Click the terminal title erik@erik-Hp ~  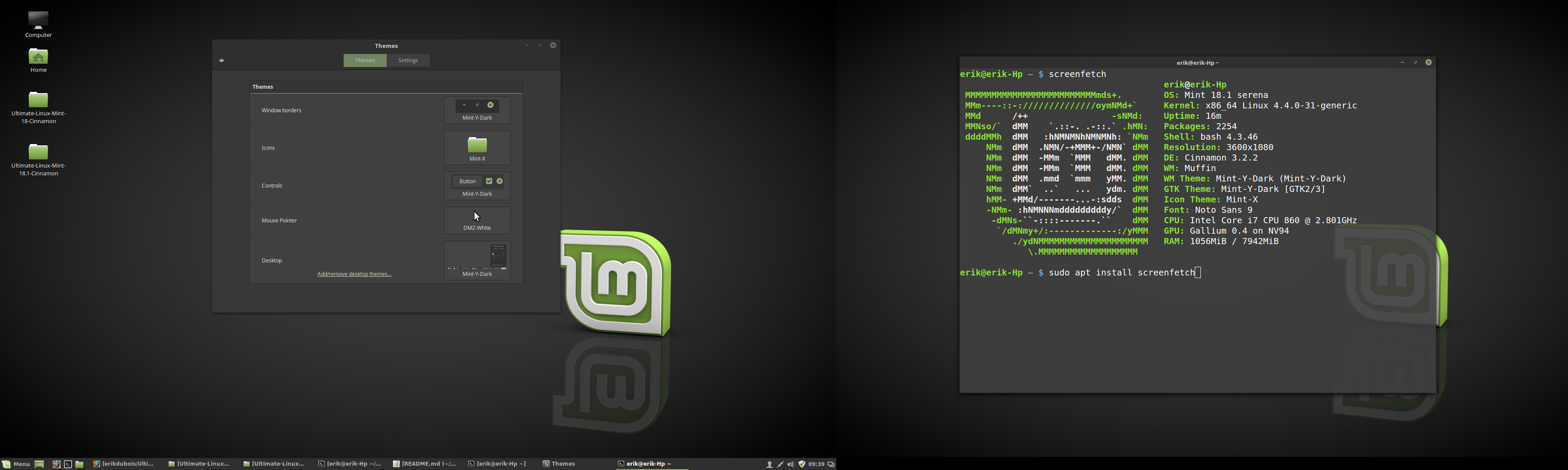[x=1197, y=63]
